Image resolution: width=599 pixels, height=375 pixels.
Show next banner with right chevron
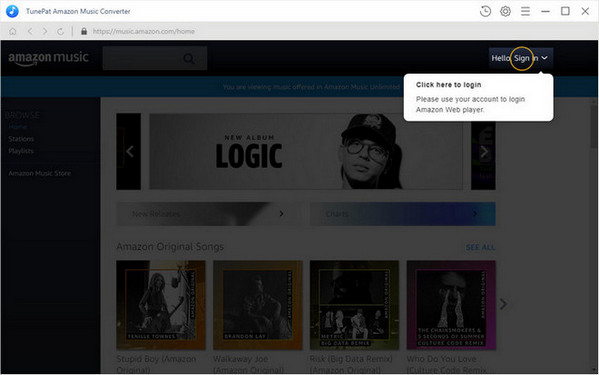[484, 152]
